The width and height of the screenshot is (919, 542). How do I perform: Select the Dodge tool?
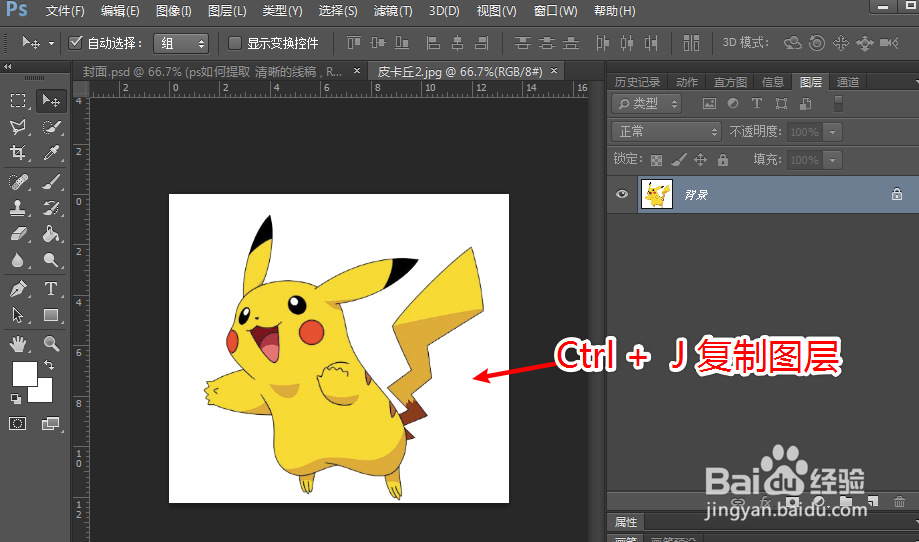51,260
